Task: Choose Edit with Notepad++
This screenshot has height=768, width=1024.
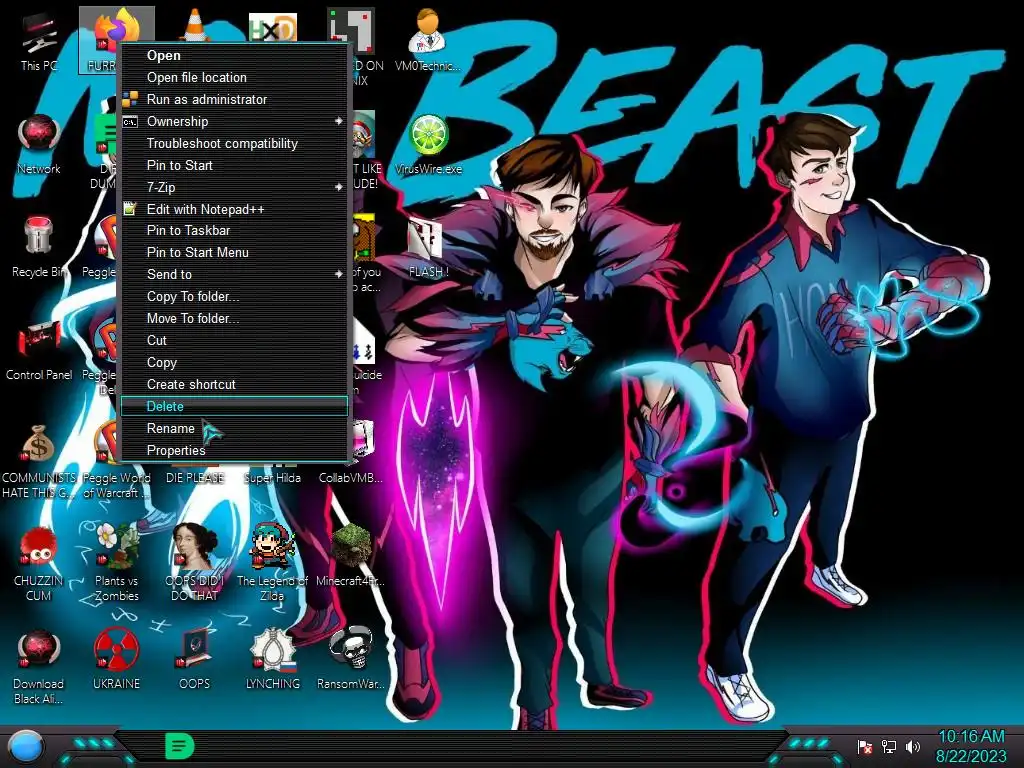Action: [x=234, y=209]
